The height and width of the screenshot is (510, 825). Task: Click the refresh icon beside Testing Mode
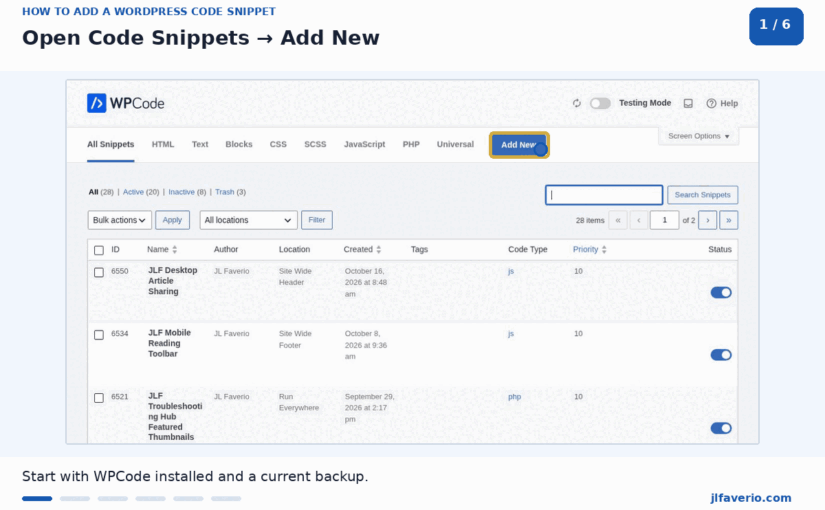pos(577,103)
